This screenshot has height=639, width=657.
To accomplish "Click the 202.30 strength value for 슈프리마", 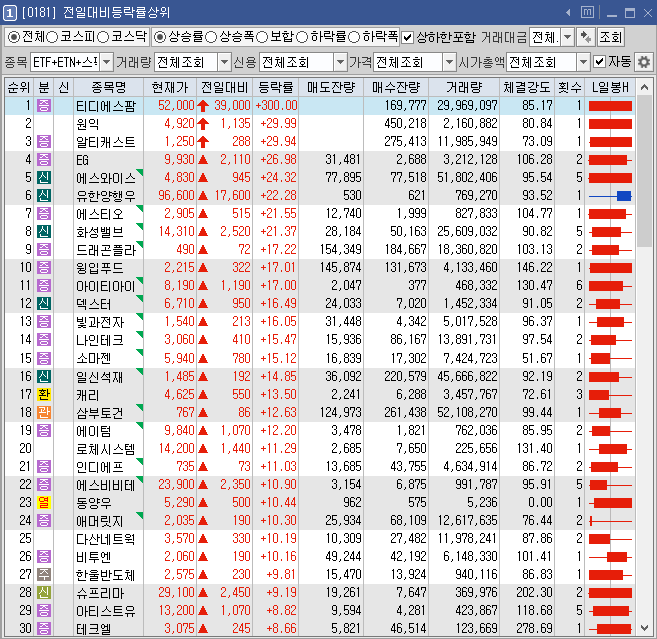I will pyautogui.click(x=534, y=592).
